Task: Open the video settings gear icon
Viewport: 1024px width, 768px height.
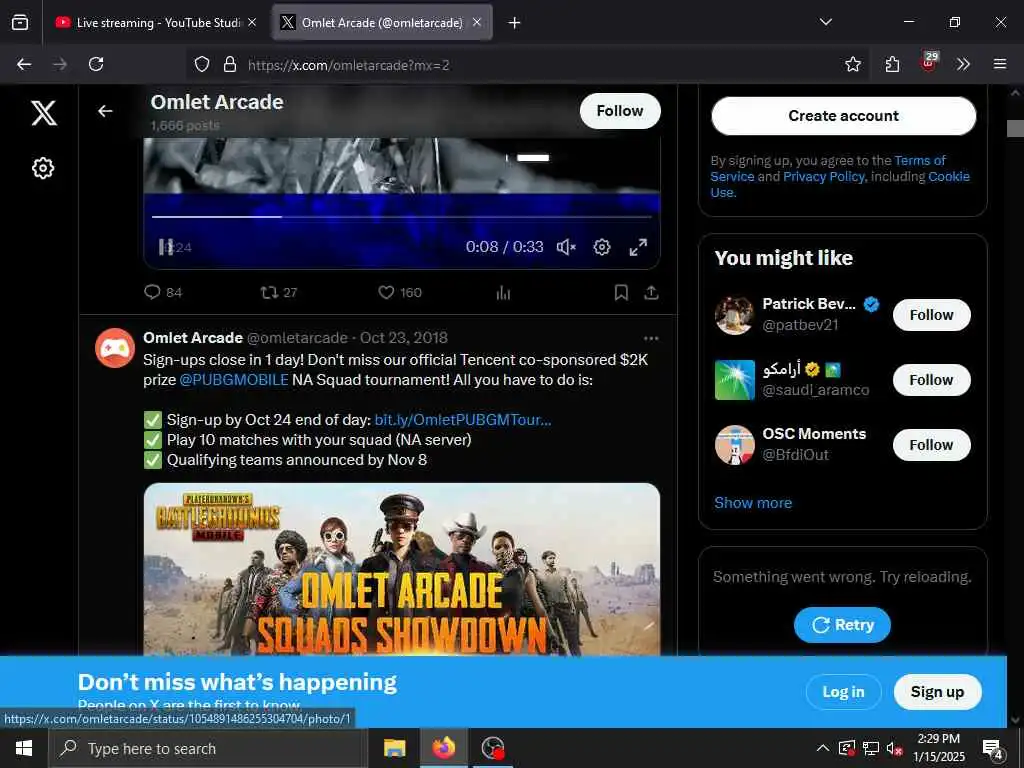Action: tap(601, 247)
